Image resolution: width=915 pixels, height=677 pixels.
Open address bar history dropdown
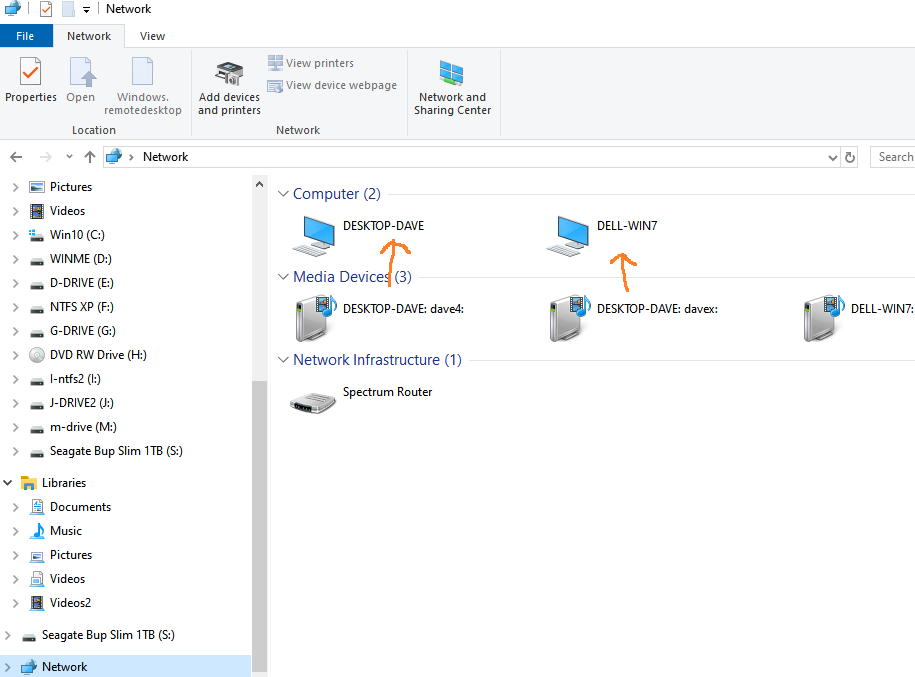click(x=833, y=158)
